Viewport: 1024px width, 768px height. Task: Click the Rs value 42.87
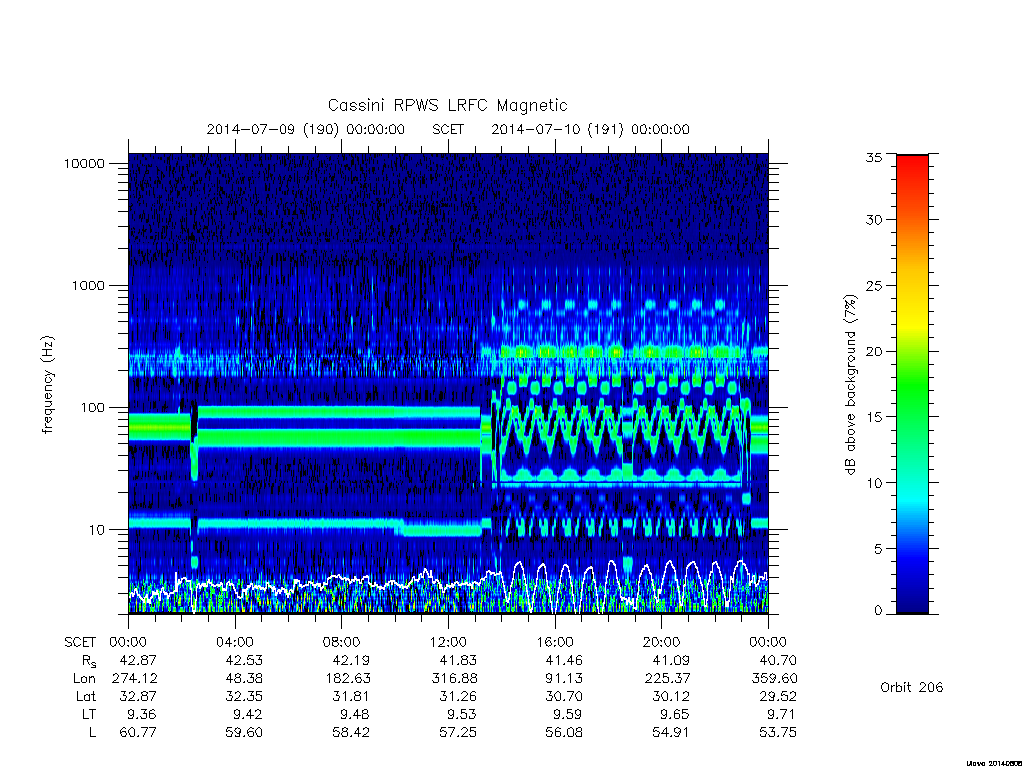(x=138, y=660)
